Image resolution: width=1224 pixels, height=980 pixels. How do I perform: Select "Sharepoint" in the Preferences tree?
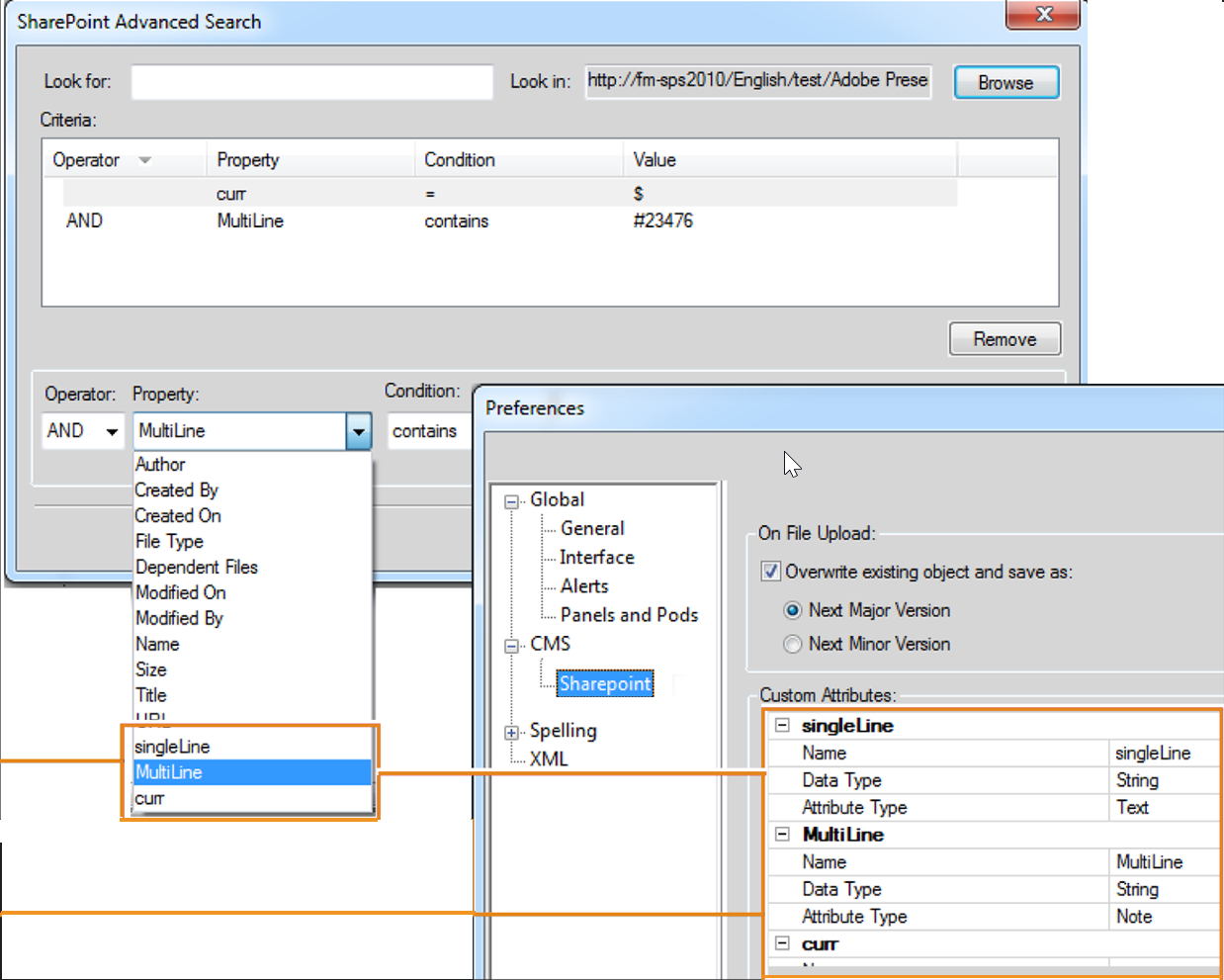click(604, 683)
